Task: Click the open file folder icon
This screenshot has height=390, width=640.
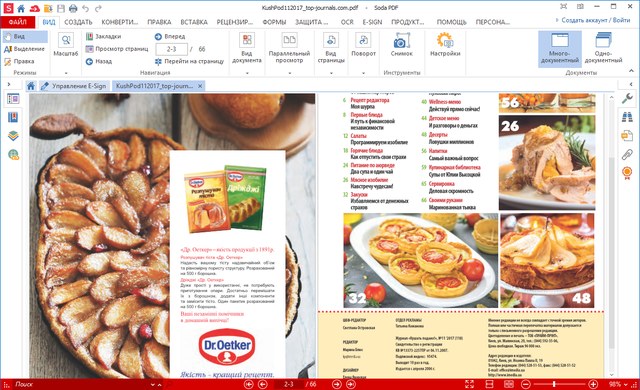Action: coord(48,8)
